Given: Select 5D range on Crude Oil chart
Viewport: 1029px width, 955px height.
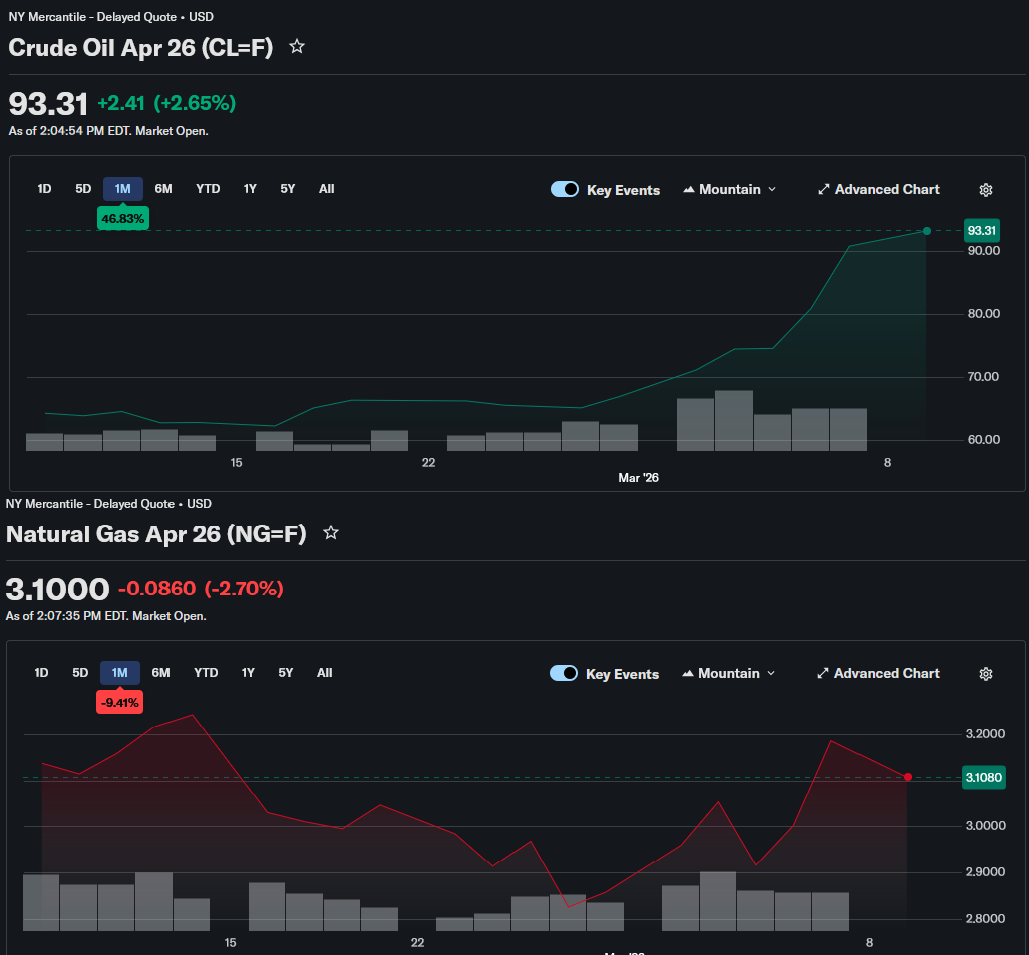Looking at the screenshot, I should pyautogui.click(x=83, y=189).
